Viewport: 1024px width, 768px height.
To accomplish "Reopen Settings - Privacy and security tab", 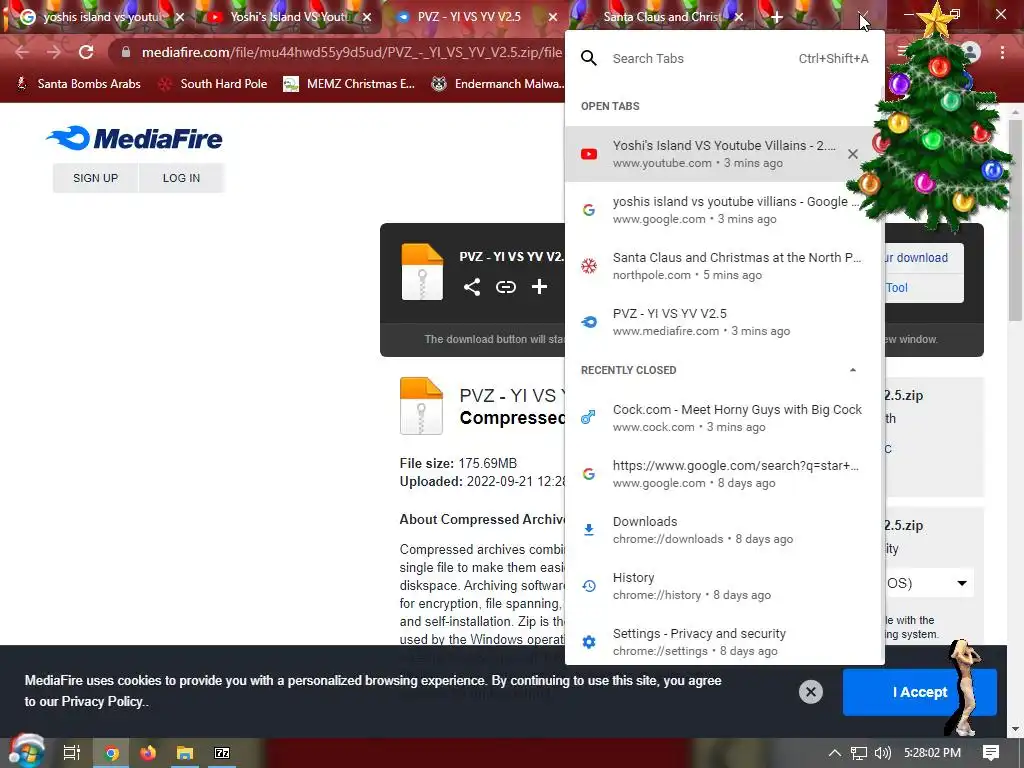I will 725,642.
